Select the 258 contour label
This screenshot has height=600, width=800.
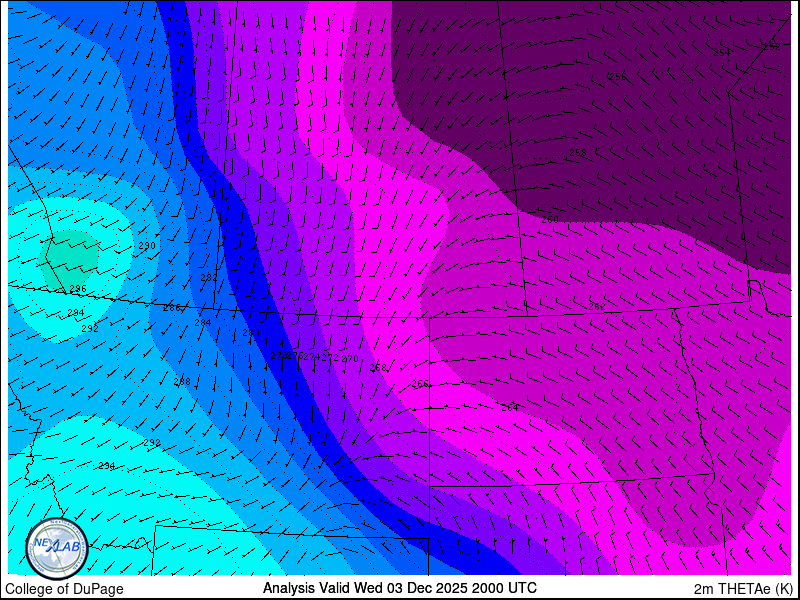click(x=578, y=153)
